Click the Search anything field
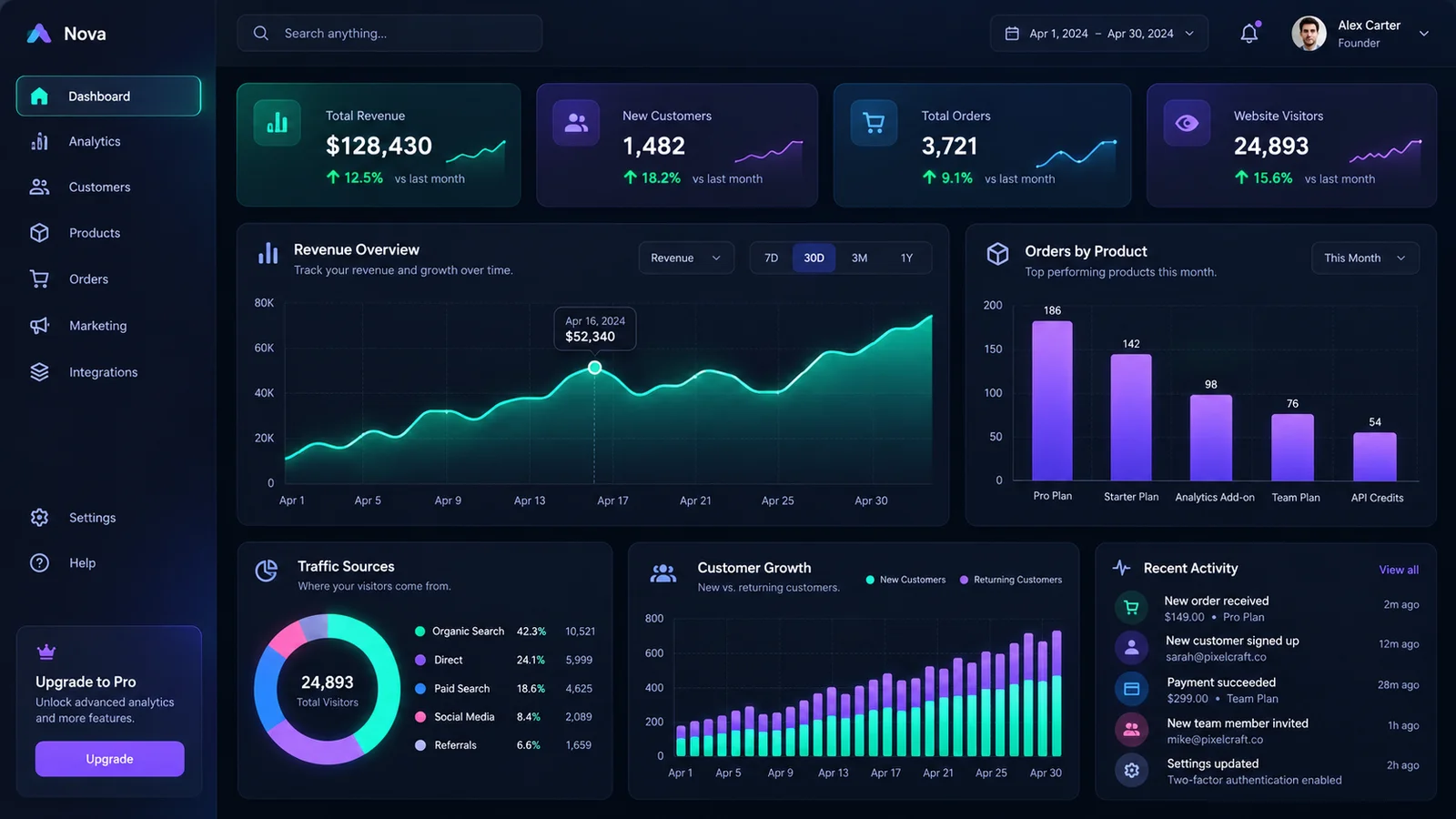The width and height of the screenshot is (1456, 819). [389, 33]
